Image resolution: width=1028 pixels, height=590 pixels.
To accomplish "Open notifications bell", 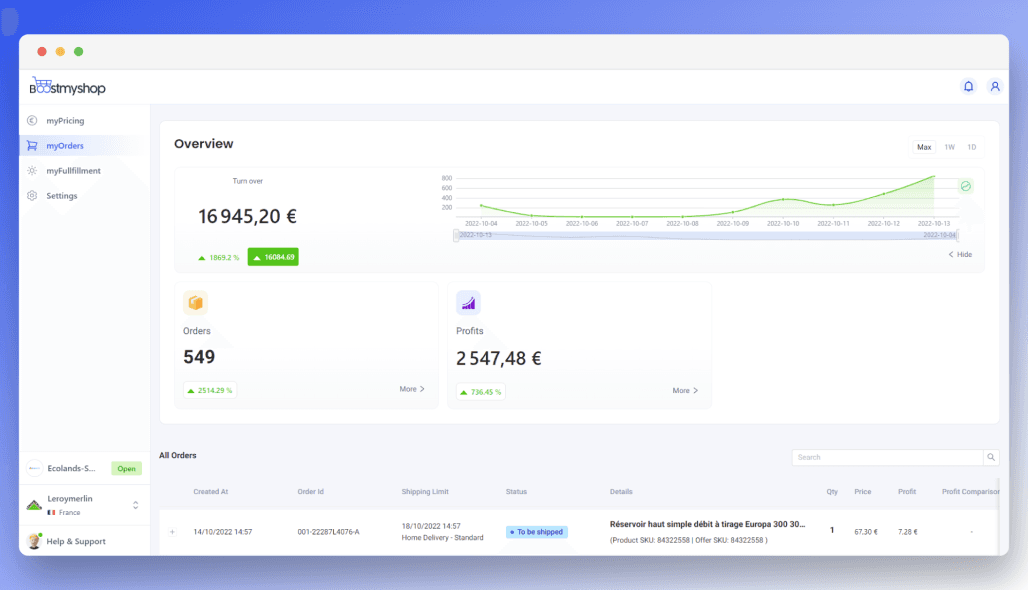I will pos(968,87).
